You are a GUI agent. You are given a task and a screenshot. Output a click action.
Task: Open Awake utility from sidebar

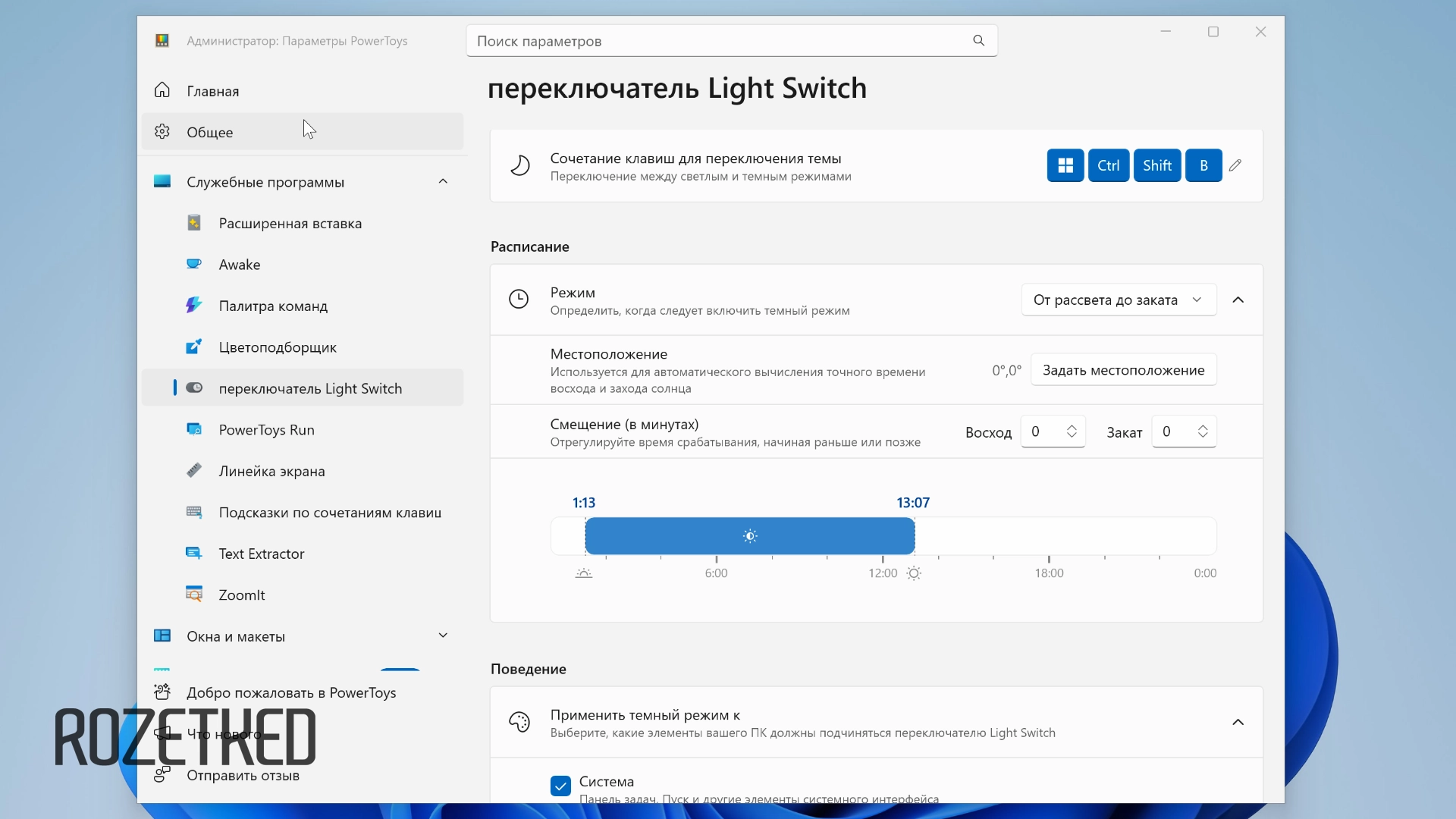(x=240, y=265)
